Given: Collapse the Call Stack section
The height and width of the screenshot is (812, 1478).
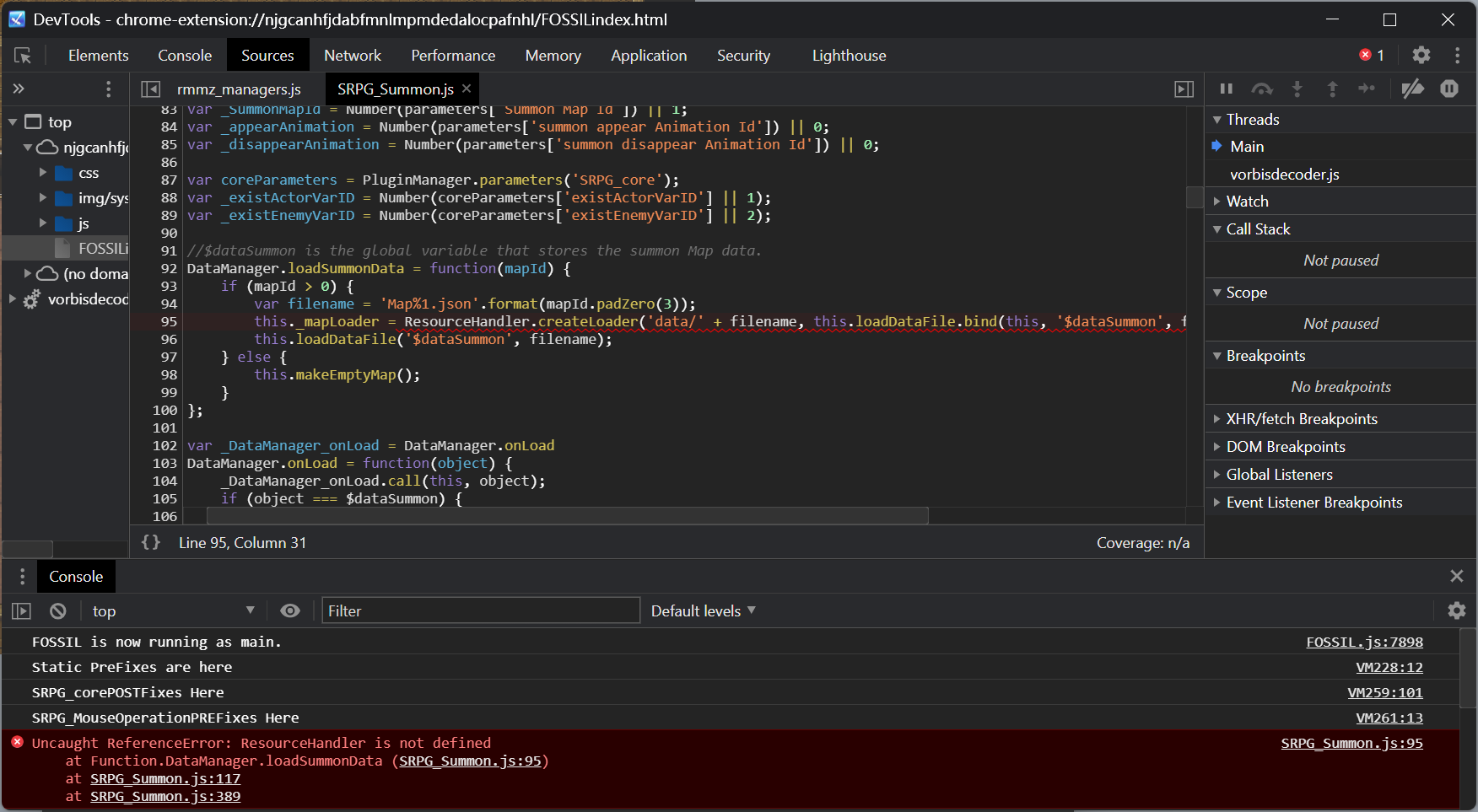Looking at the screenshot, I should [1217, 229].
